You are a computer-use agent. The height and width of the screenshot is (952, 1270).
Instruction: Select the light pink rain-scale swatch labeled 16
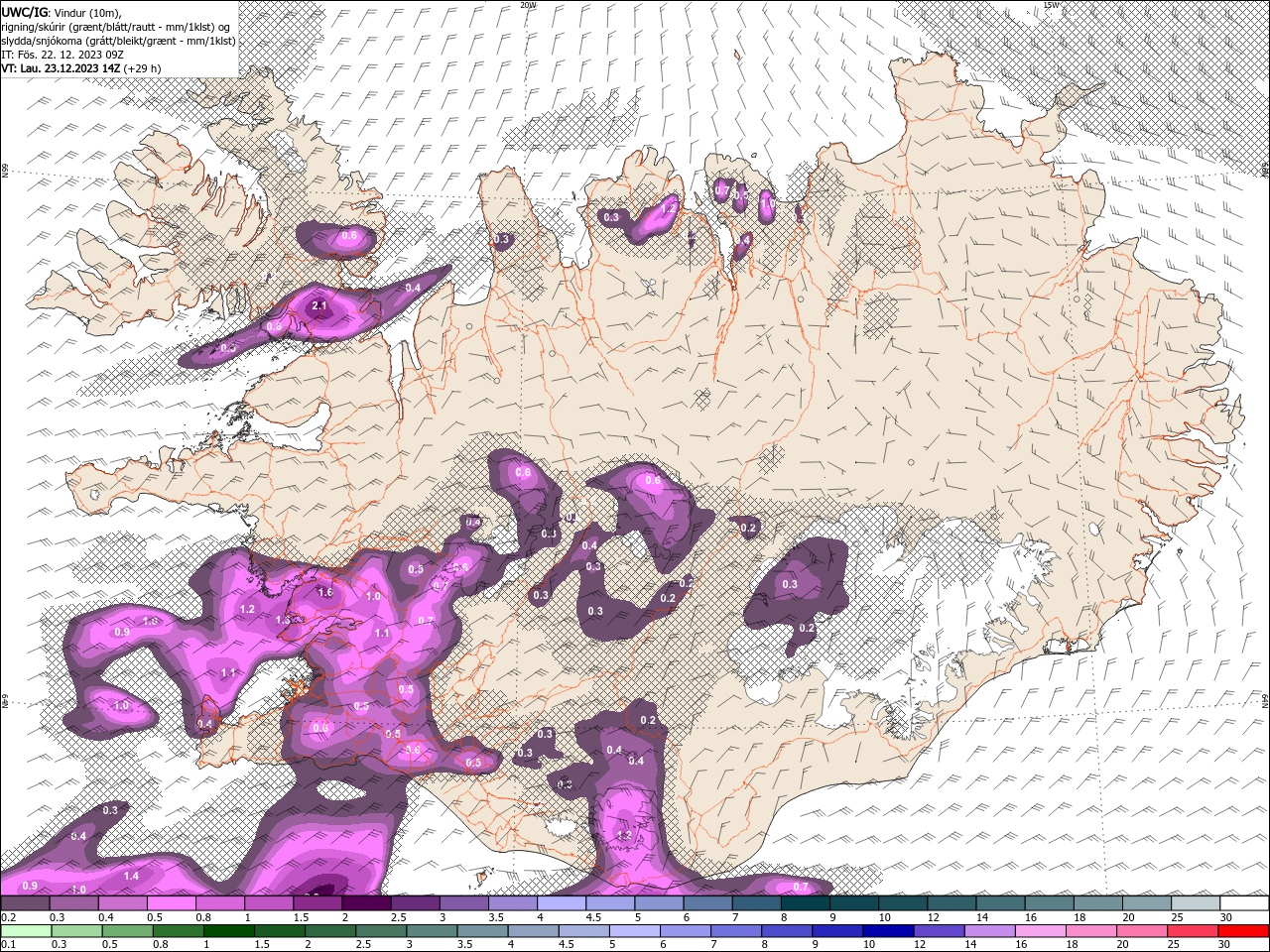1042,931
